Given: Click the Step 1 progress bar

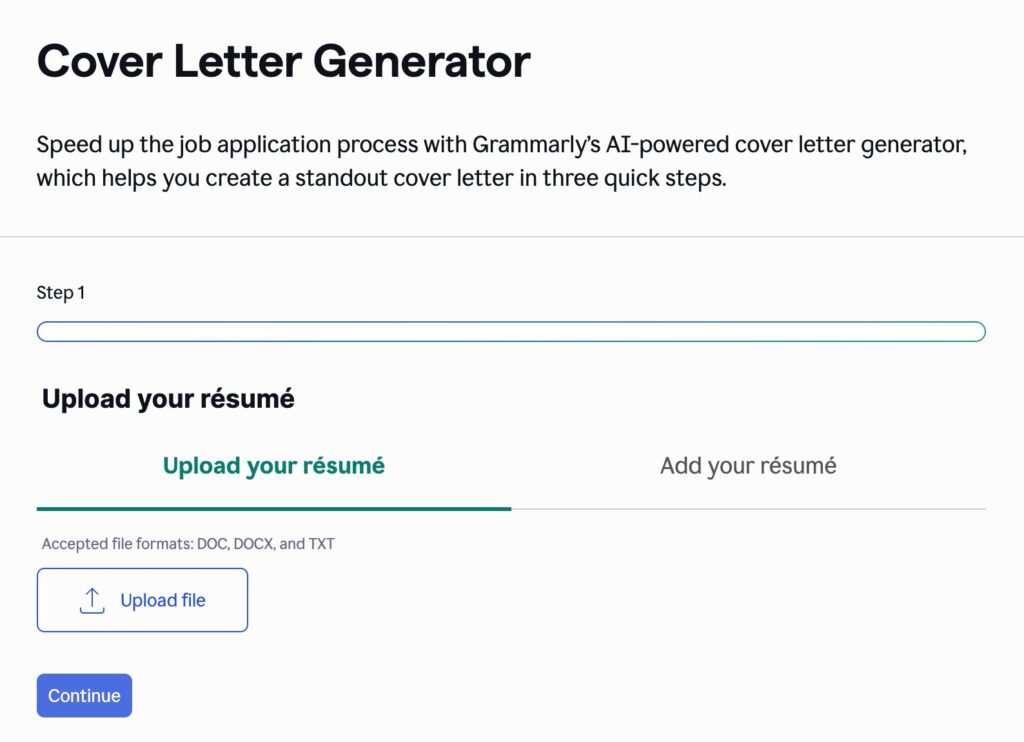Looking at the screenshot, I should (511, 332).
